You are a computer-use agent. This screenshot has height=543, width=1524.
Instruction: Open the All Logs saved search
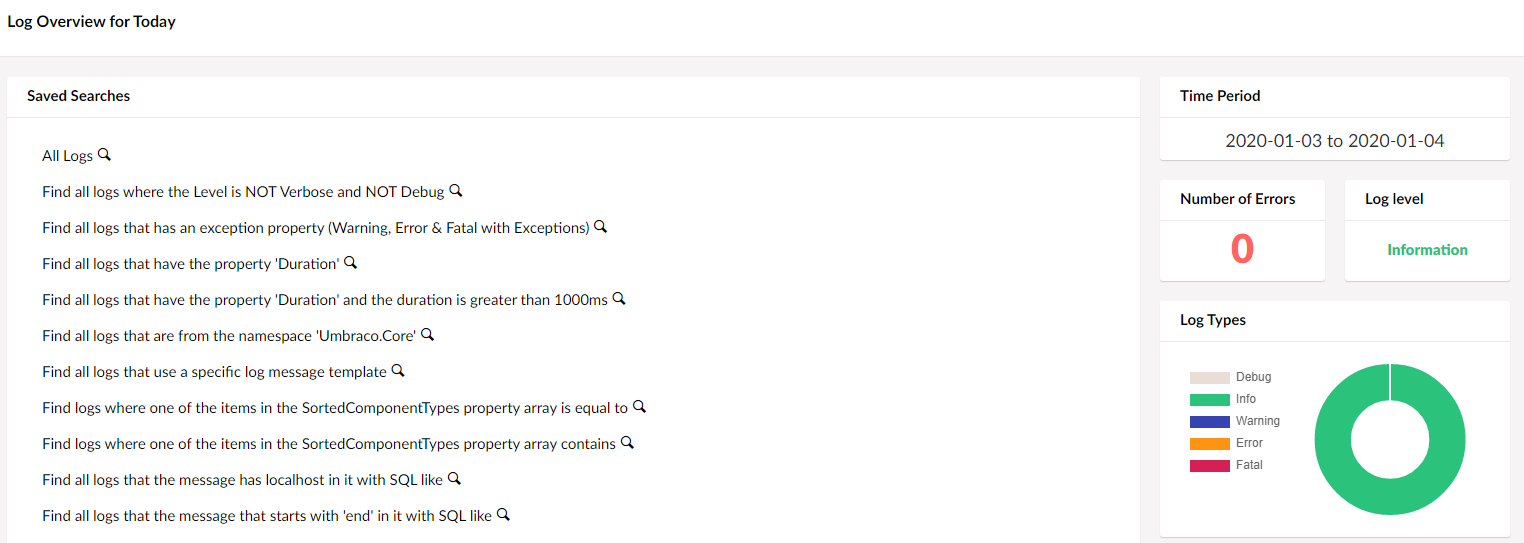click(67, 156)
